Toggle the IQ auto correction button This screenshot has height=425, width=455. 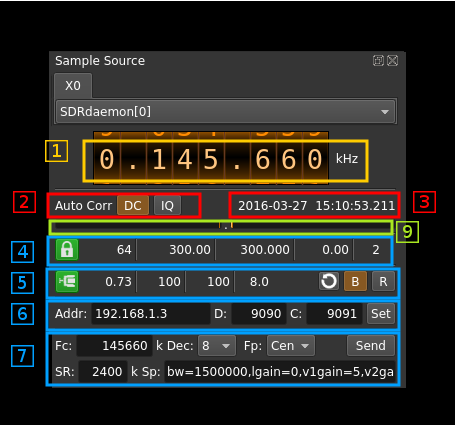167,205
